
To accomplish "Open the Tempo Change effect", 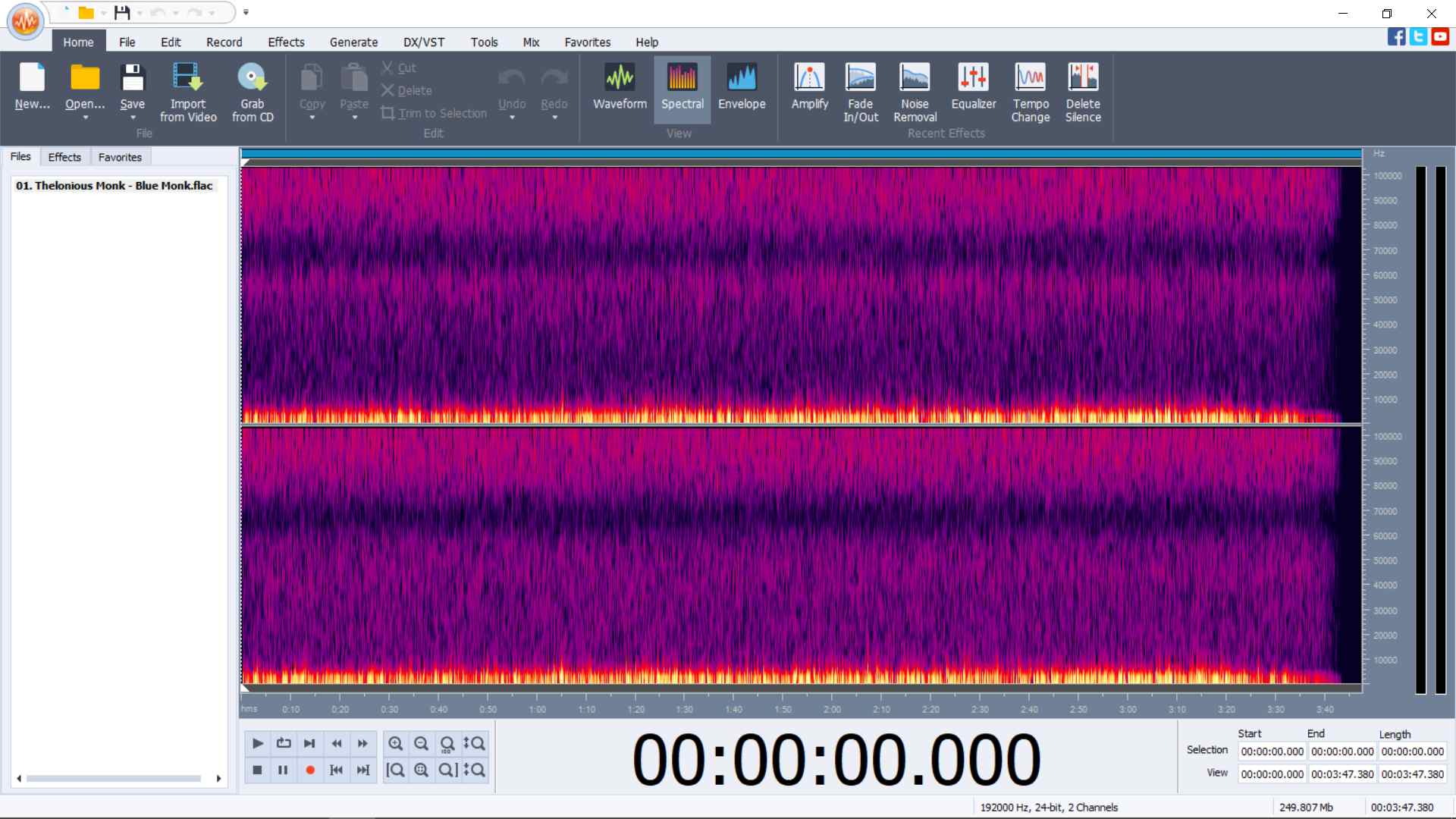I will (x=1031, y=93).
